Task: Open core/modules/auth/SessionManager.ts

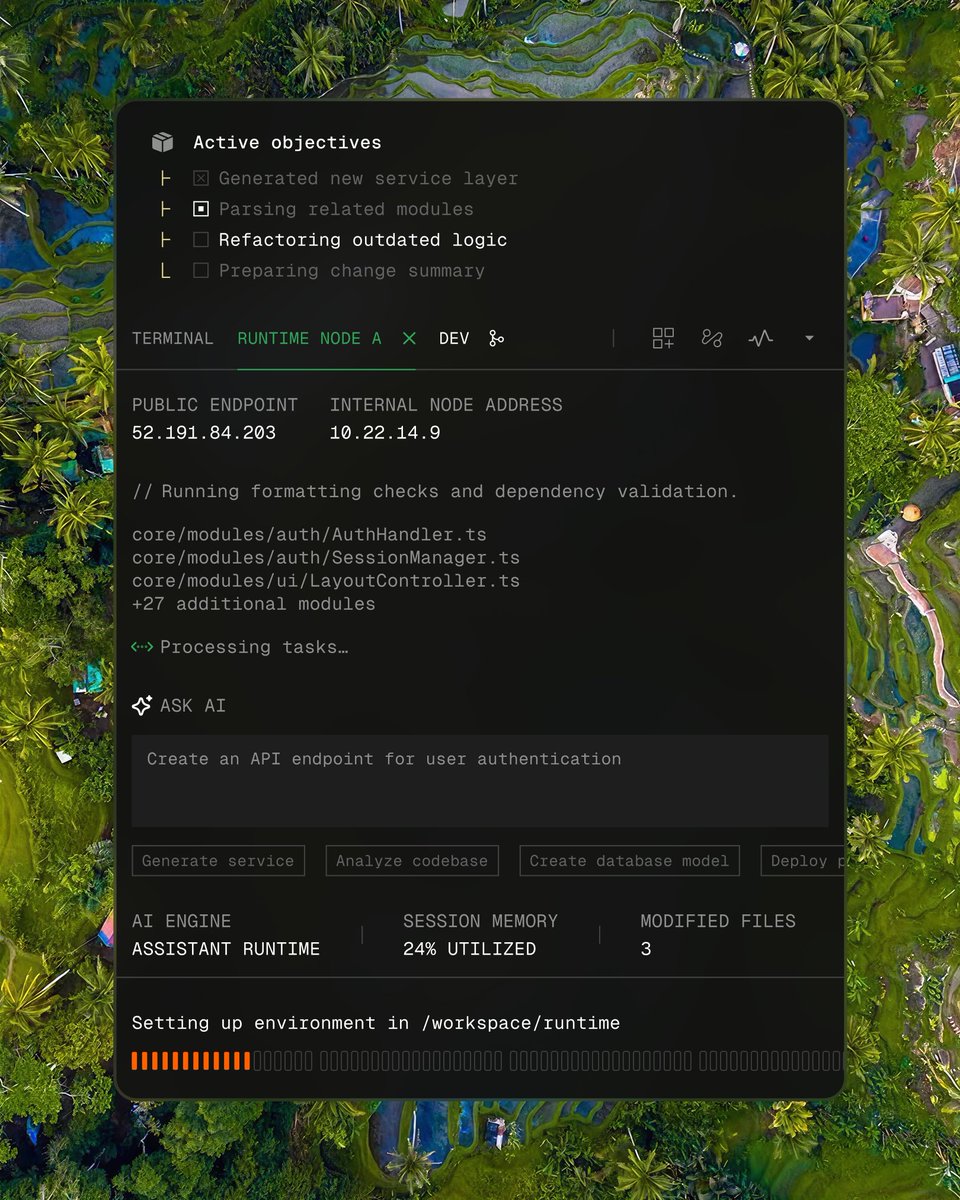Action: (x=326, y=558)
